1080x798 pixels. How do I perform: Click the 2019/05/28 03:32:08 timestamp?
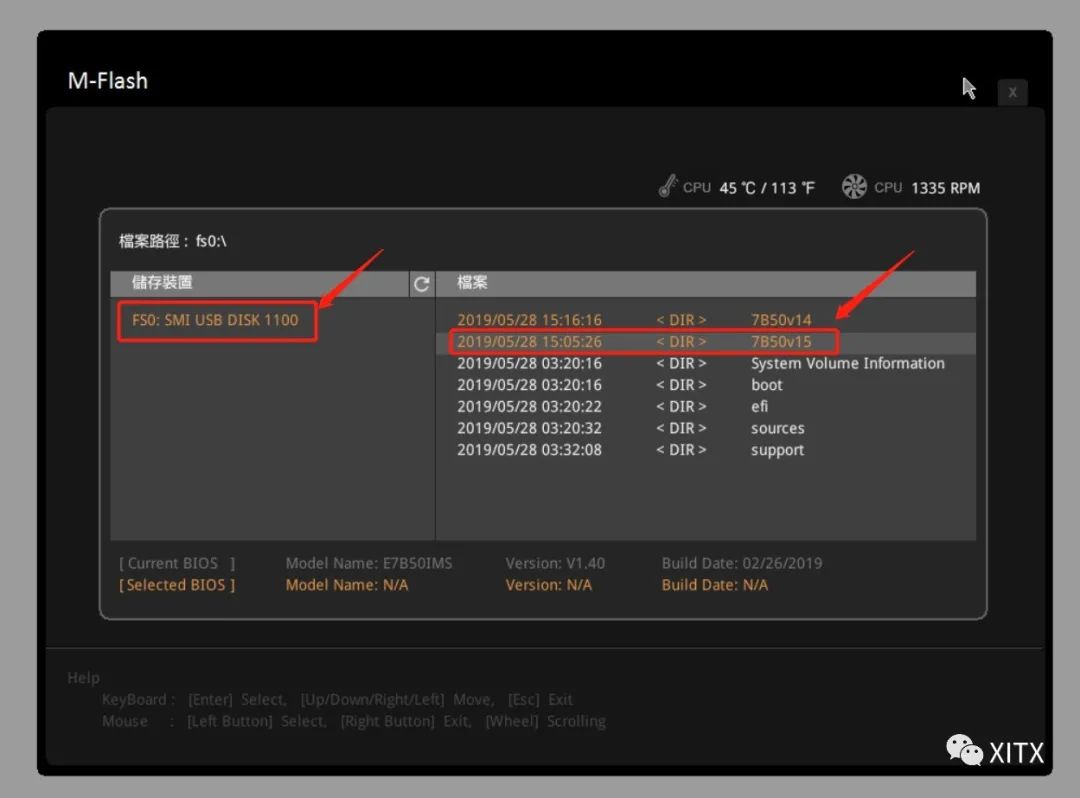(x=529, y=450)
